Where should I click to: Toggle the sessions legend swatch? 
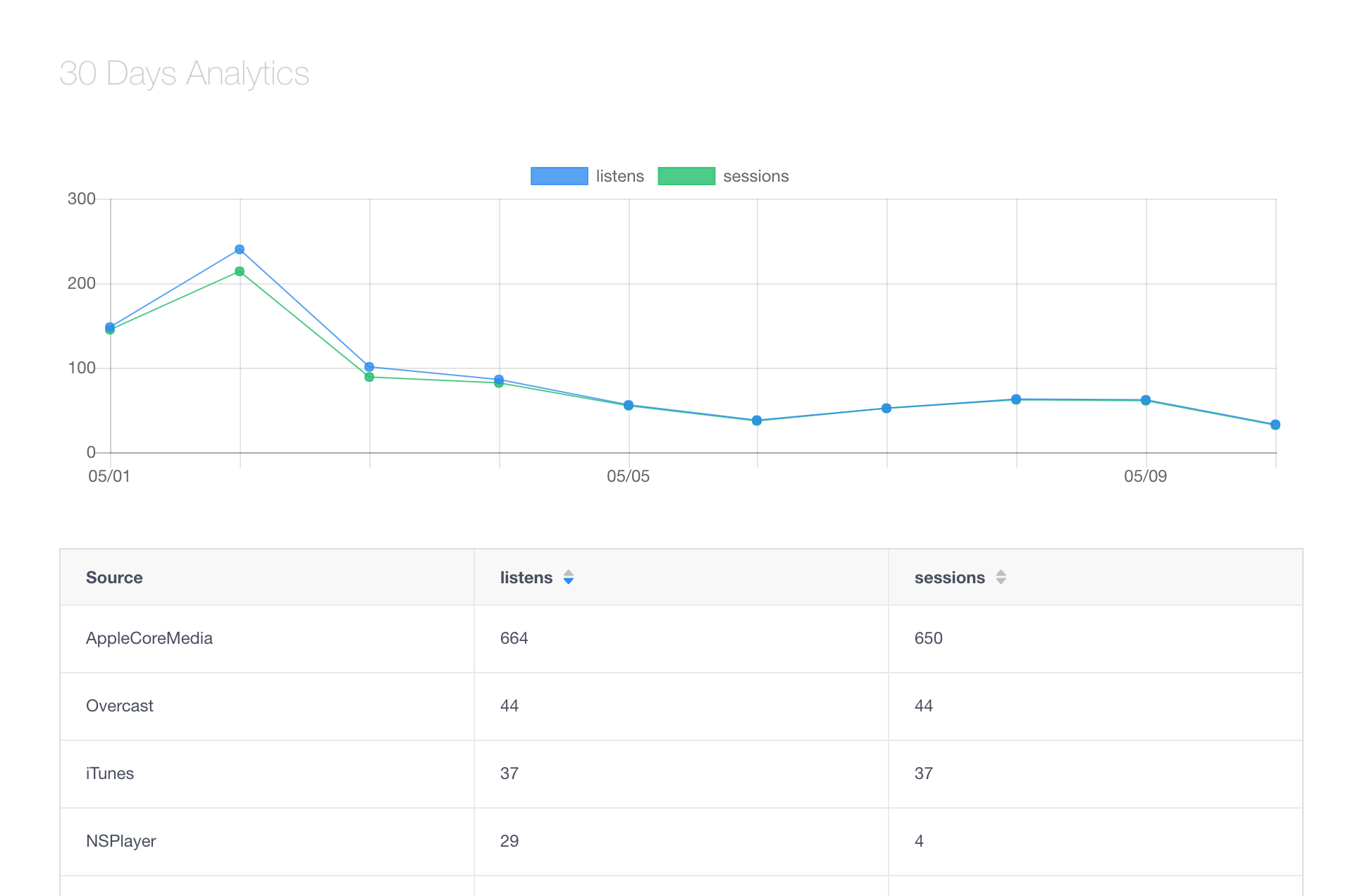[x=686, y=176]
